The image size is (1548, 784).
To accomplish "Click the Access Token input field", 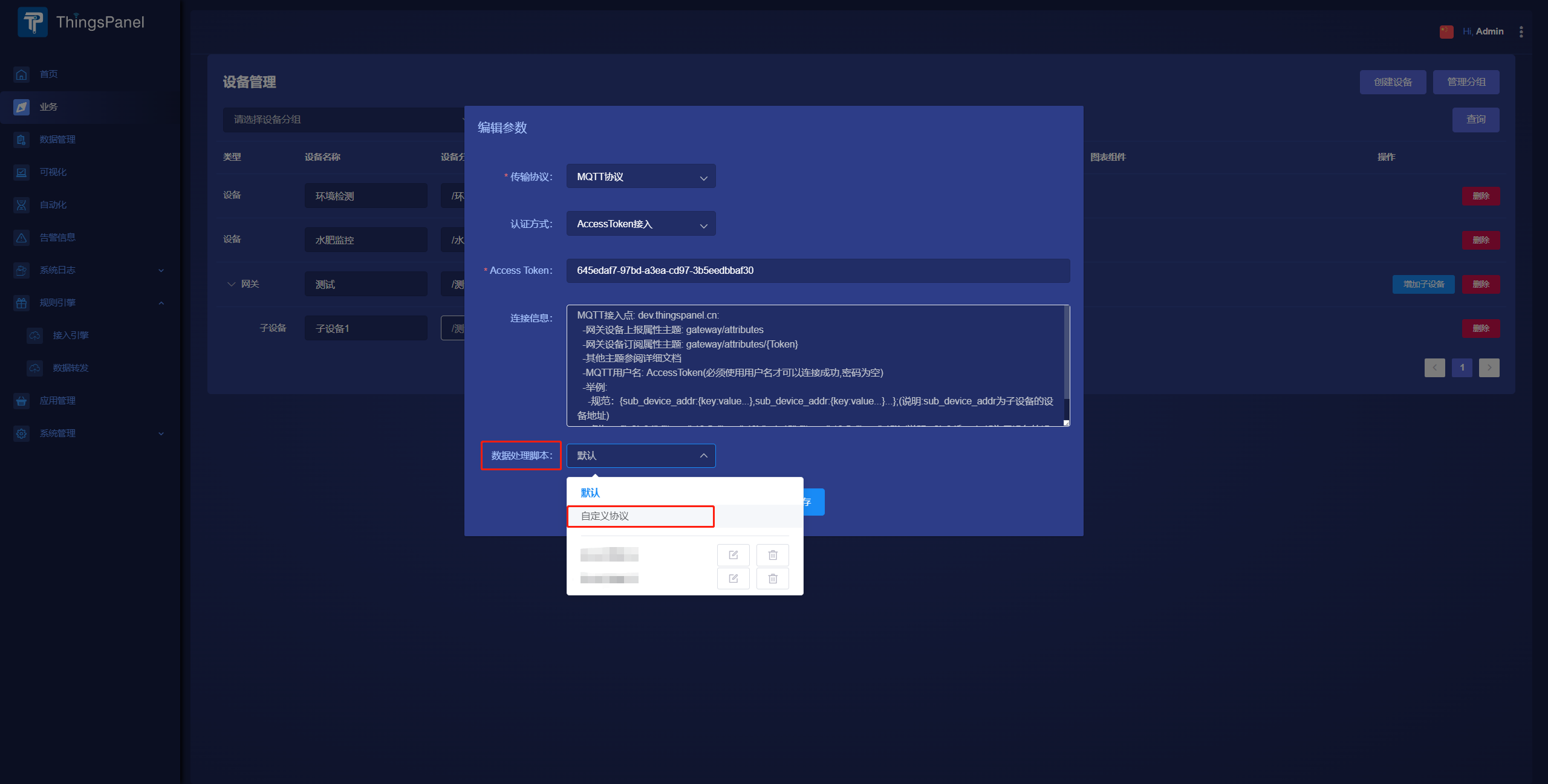I will coord(818,271).
